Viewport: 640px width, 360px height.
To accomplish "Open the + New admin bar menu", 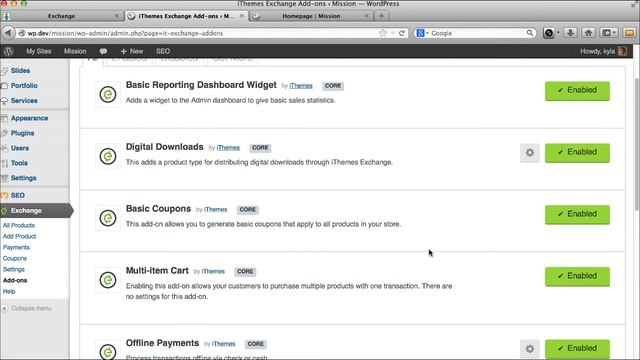I will pos(131,51).
